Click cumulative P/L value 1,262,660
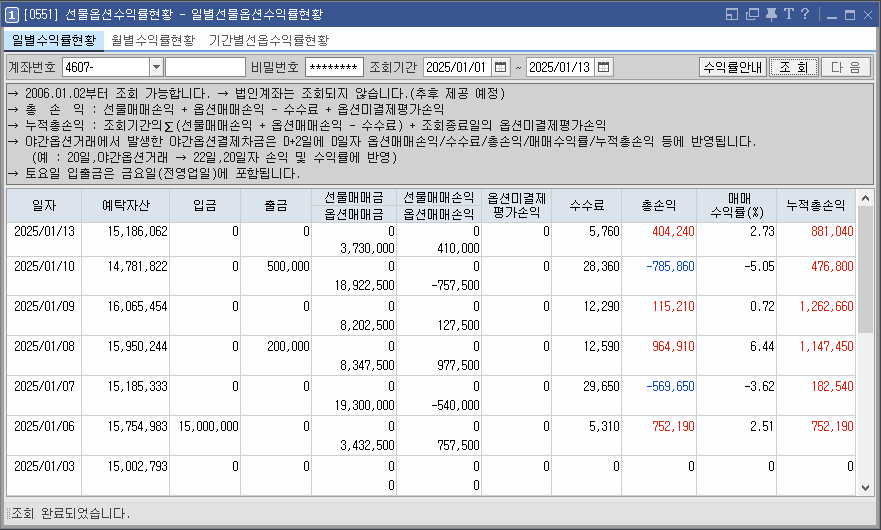The image size is (881, 530). tap(826, 306)
